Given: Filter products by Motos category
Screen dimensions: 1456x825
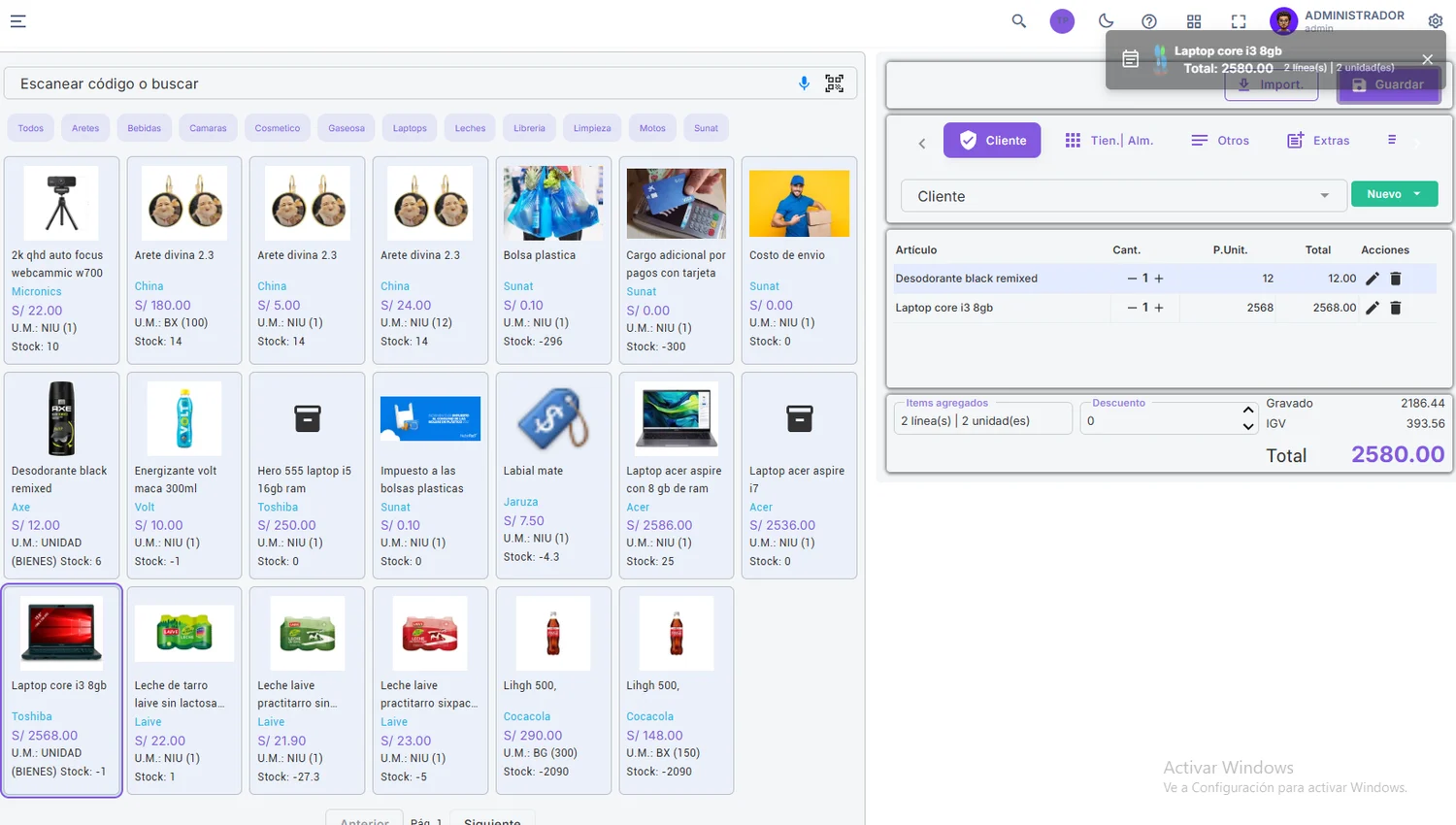Looking at the screenshot, I should click(653, 128).
